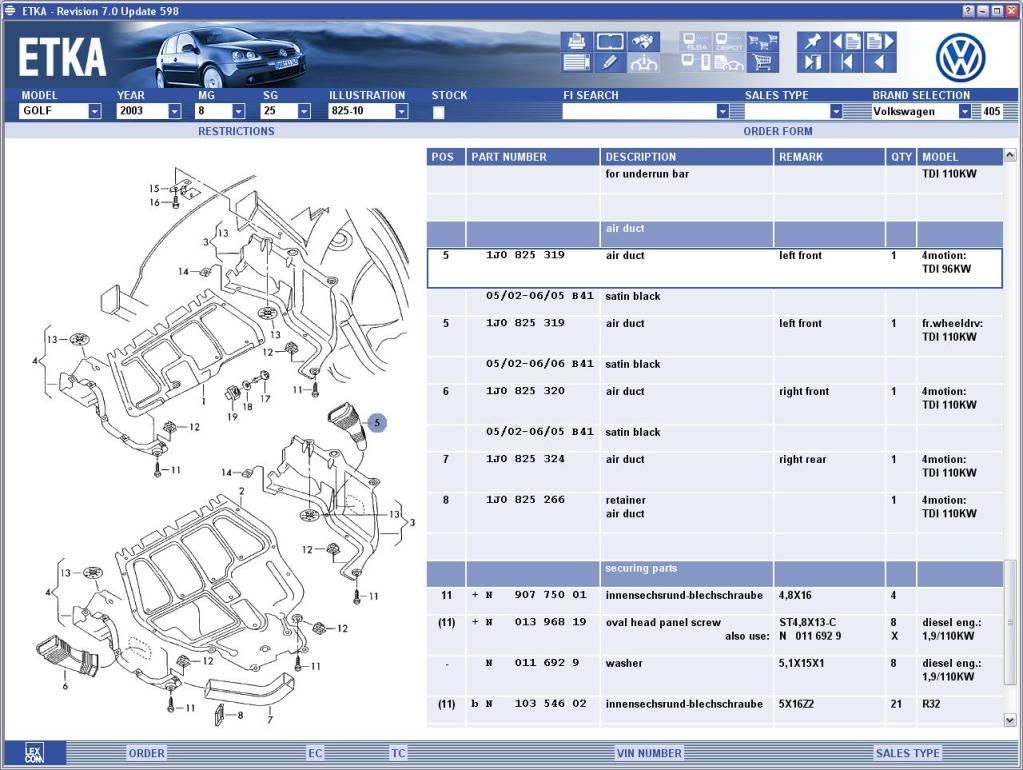Go to the next page document icon

[x=879, y=42]
